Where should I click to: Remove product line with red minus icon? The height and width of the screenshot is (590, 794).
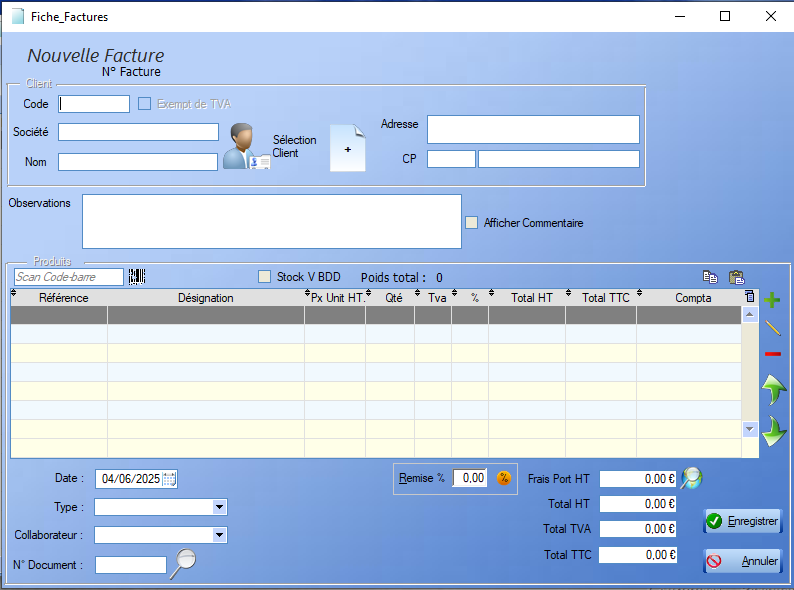773,353
